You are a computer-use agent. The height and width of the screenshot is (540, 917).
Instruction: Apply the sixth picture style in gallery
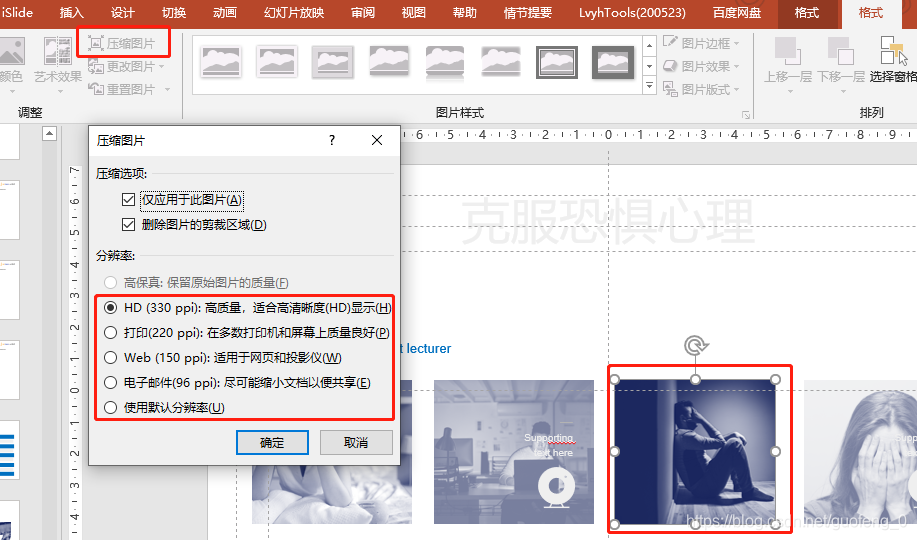pyautogui.click(x=501, y=61)
